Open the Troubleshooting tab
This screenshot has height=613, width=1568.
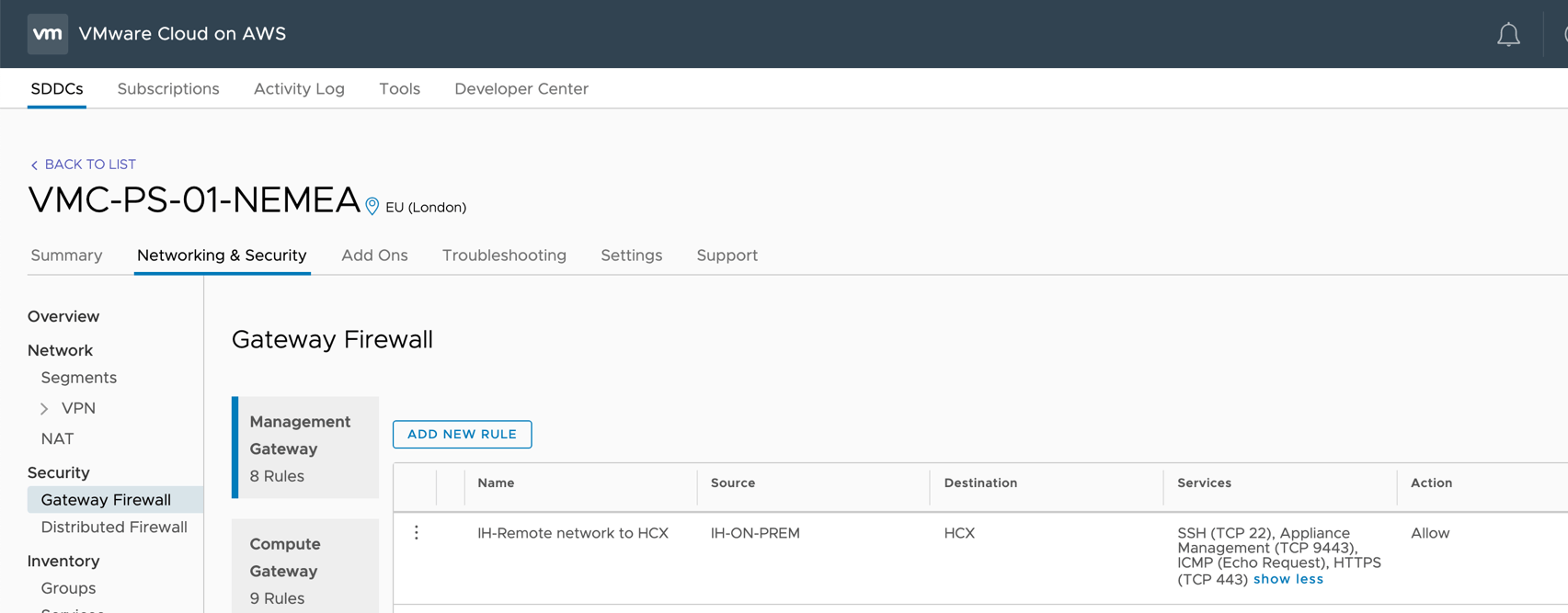click(x=504, y=255)
